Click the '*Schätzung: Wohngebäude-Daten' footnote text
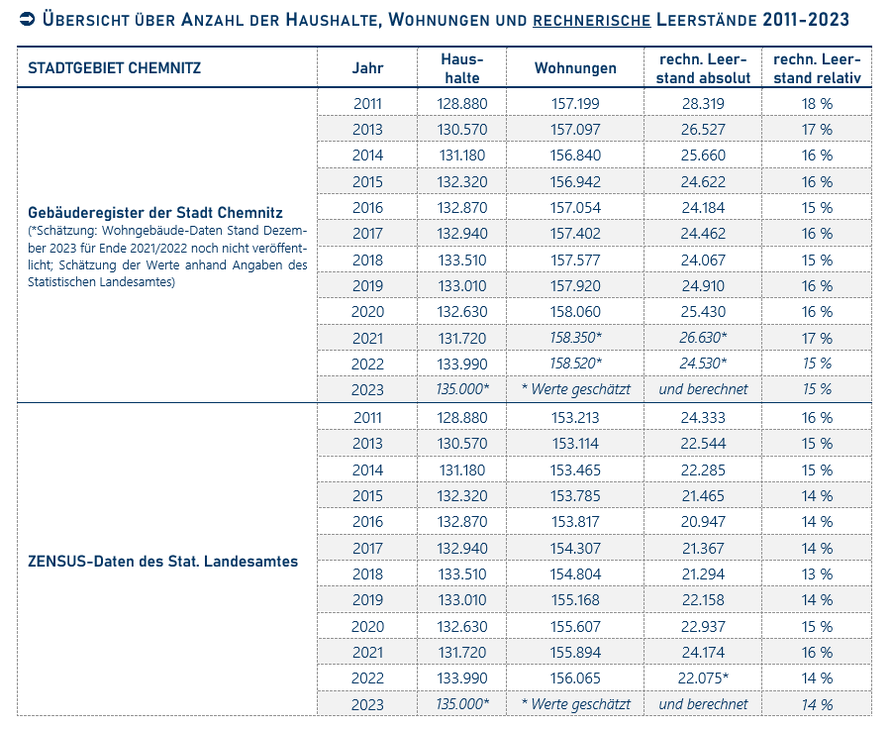The width and height of the screenshot is (892, 730). pyautogui.click(x=167, y=257)
